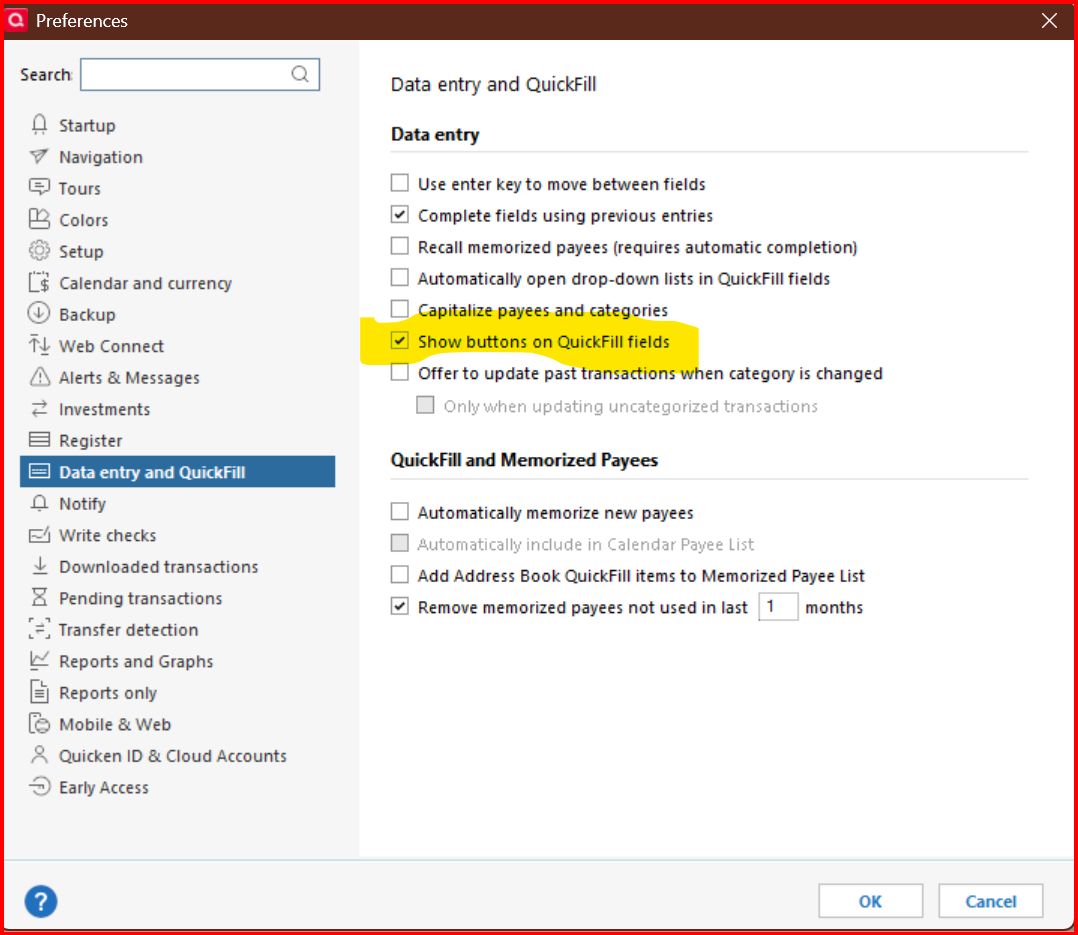Uncheck Remove memorized payees not used

pyautogui.click(x=399, y=606)
